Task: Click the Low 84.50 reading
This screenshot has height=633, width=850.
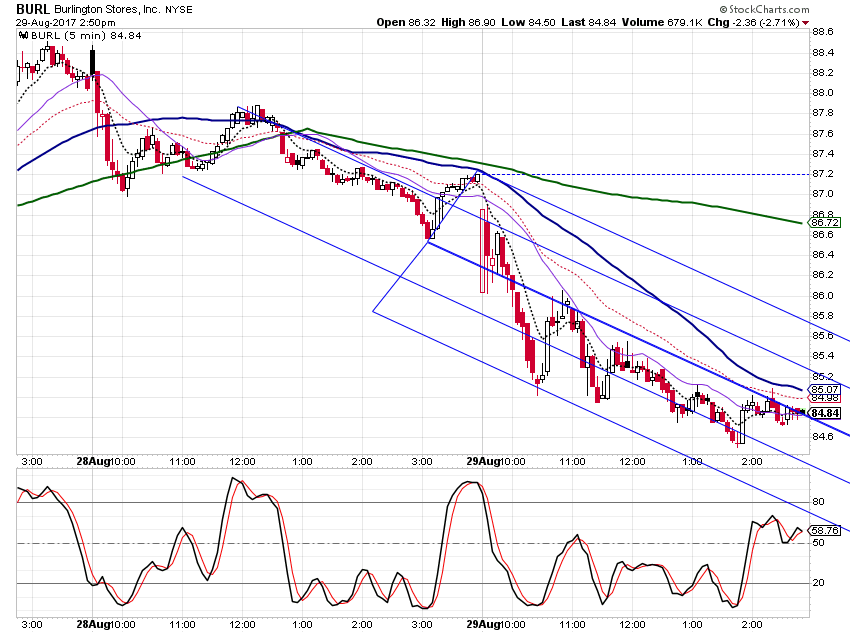Action: click(x=529, y=22)
